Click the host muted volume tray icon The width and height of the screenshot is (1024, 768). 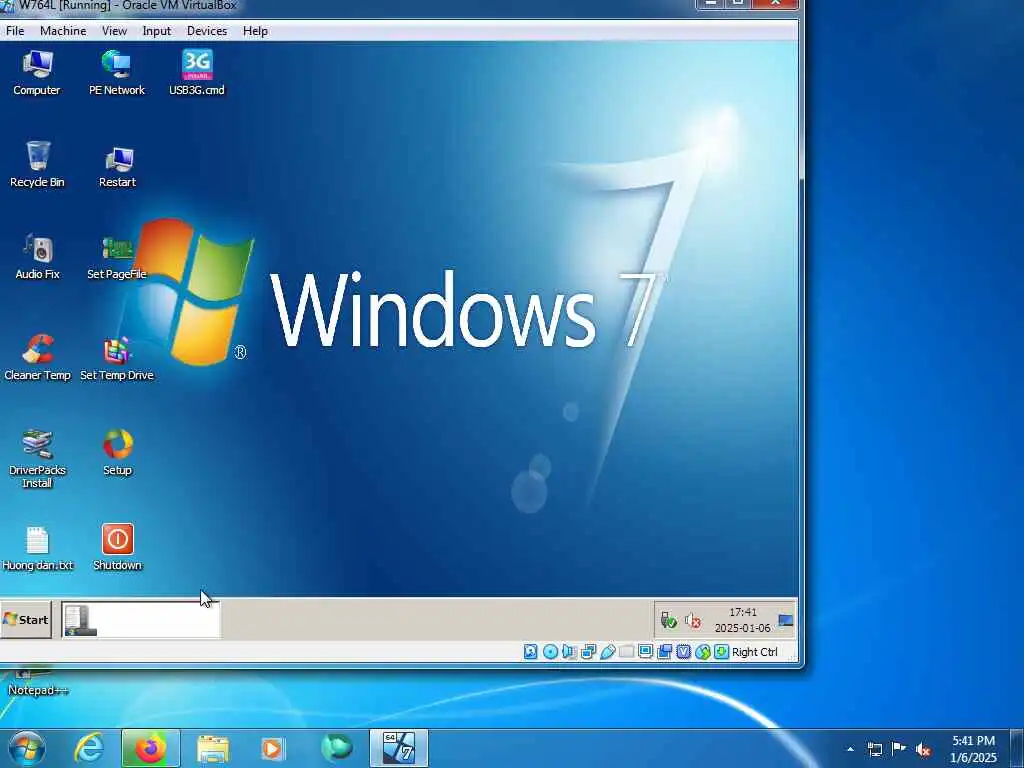[923, 749]
